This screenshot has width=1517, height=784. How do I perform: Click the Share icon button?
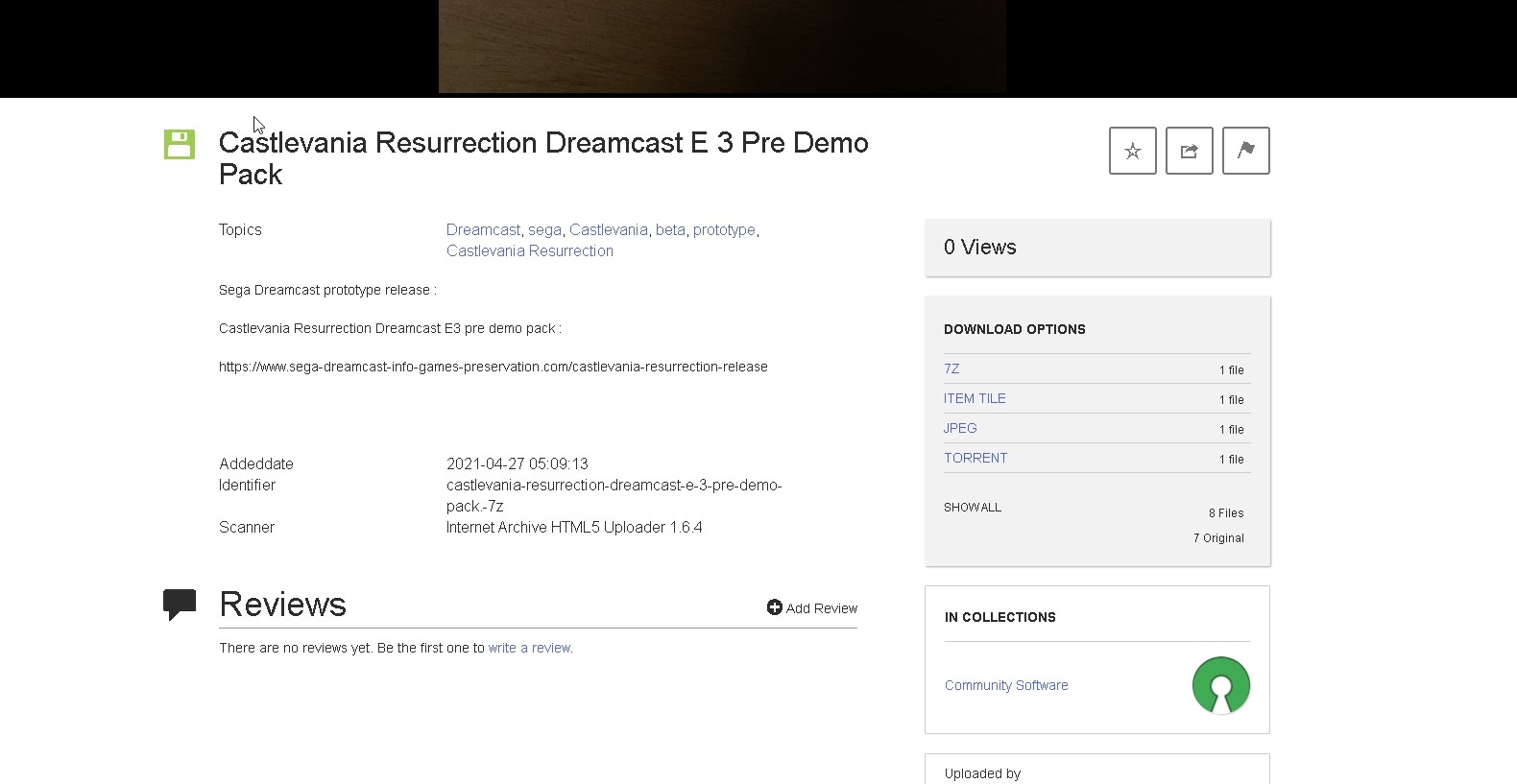1190,151
